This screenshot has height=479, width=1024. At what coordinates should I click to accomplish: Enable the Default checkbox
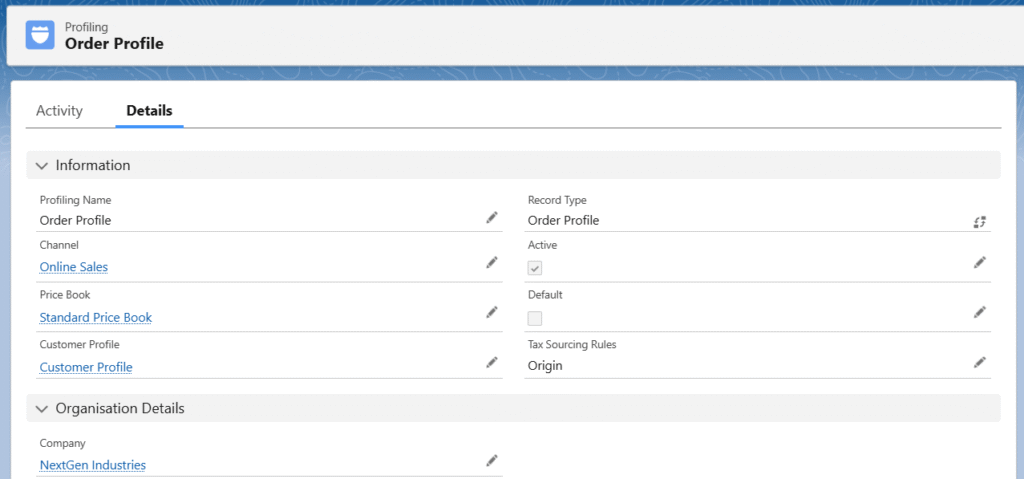[535, 318]
